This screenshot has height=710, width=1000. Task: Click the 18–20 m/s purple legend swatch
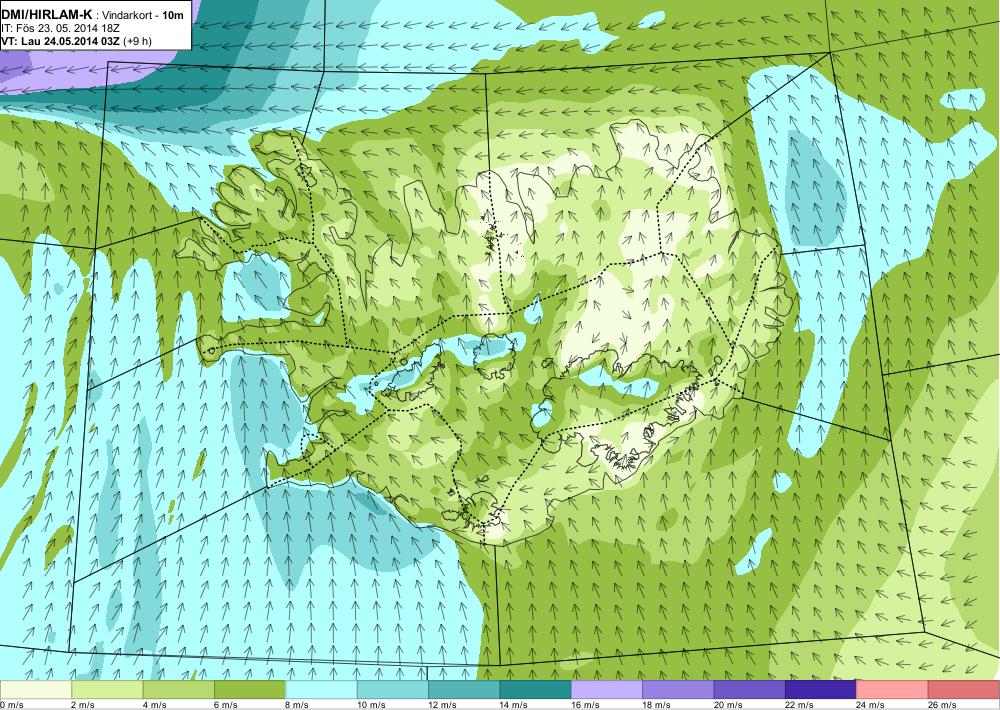point(679,690)
